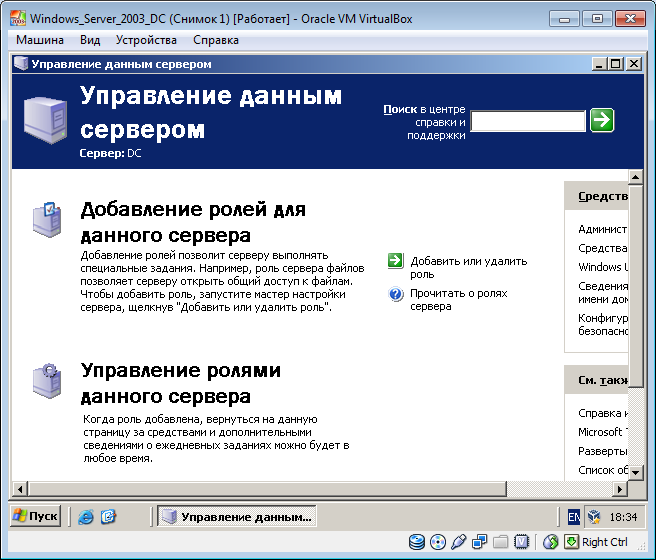
Task: Click the vertical scrollbar down arrow
Action: click(636, 473)
